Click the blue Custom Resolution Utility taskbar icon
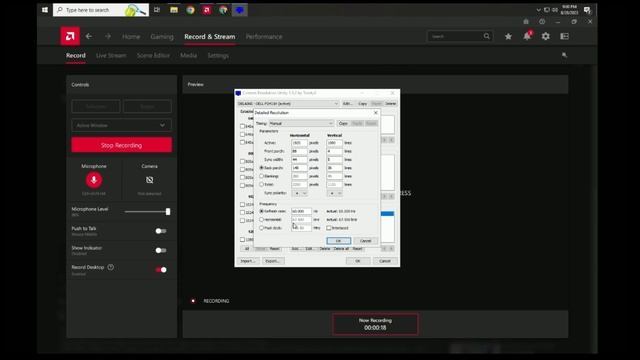The width and height of the screenshot is (640, 360). tap(240, 10)
